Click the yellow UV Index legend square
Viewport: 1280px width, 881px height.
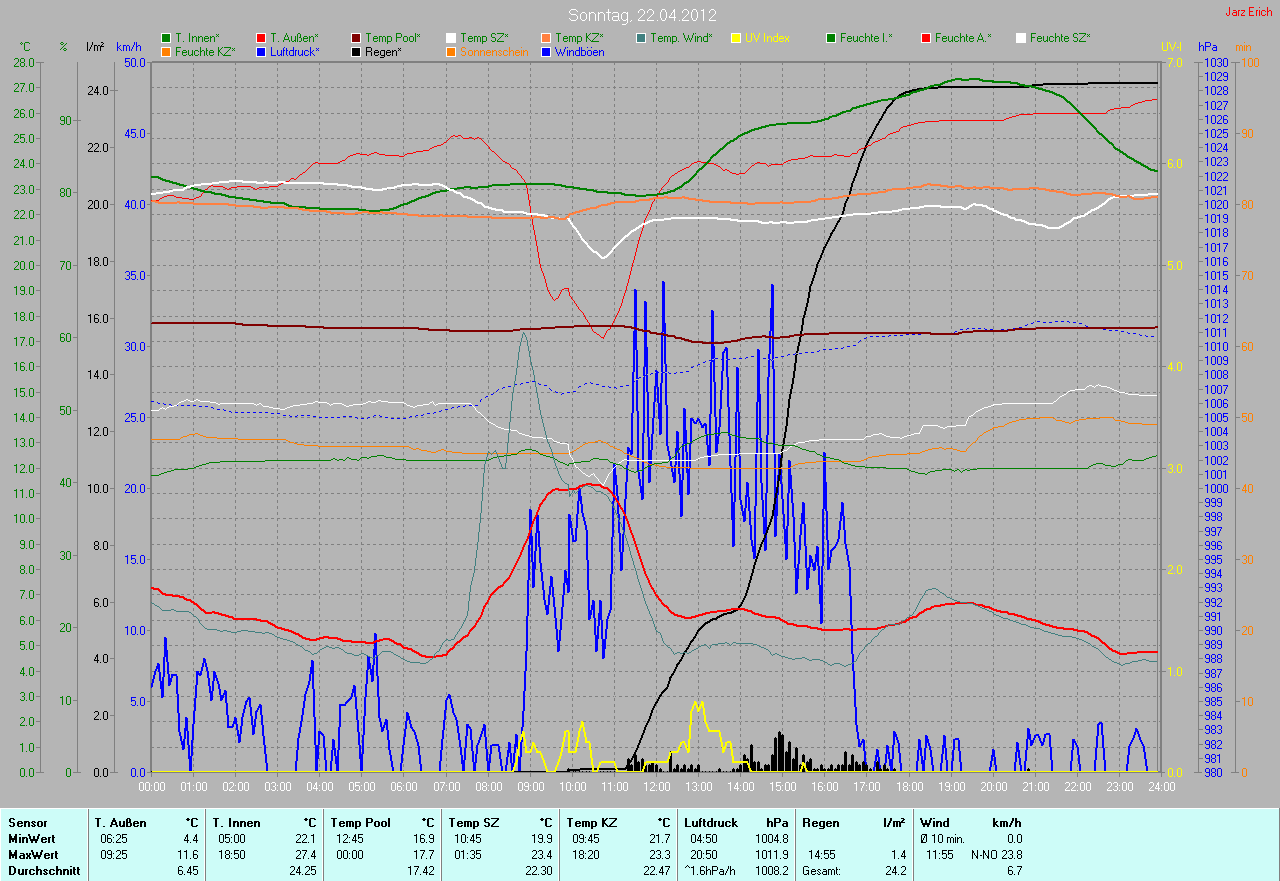(x=736, y=38)
